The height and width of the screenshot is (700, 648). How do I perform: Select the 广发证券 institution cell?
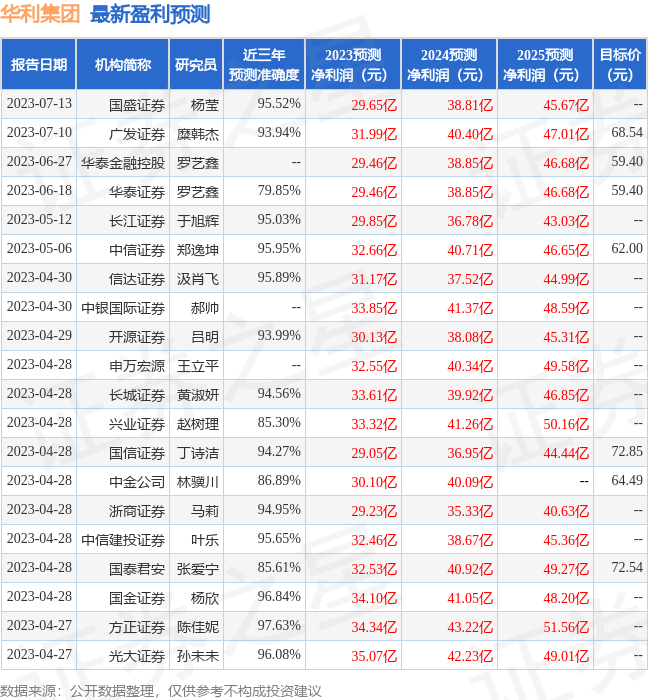pos(137,133)
